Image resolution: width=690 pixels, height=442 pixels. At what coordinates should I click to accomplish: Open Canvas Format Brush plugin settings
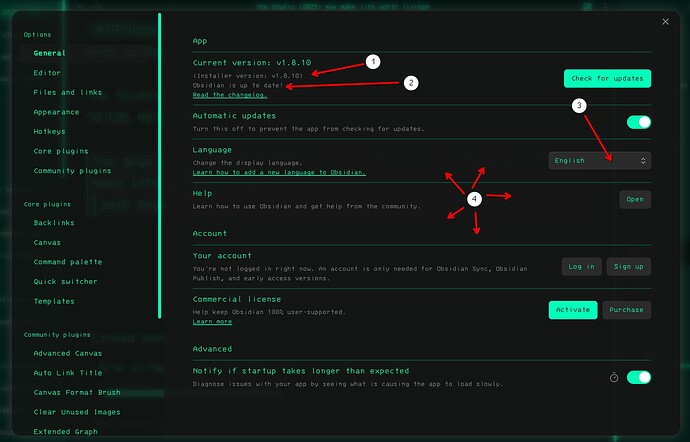tap(77, 392)
